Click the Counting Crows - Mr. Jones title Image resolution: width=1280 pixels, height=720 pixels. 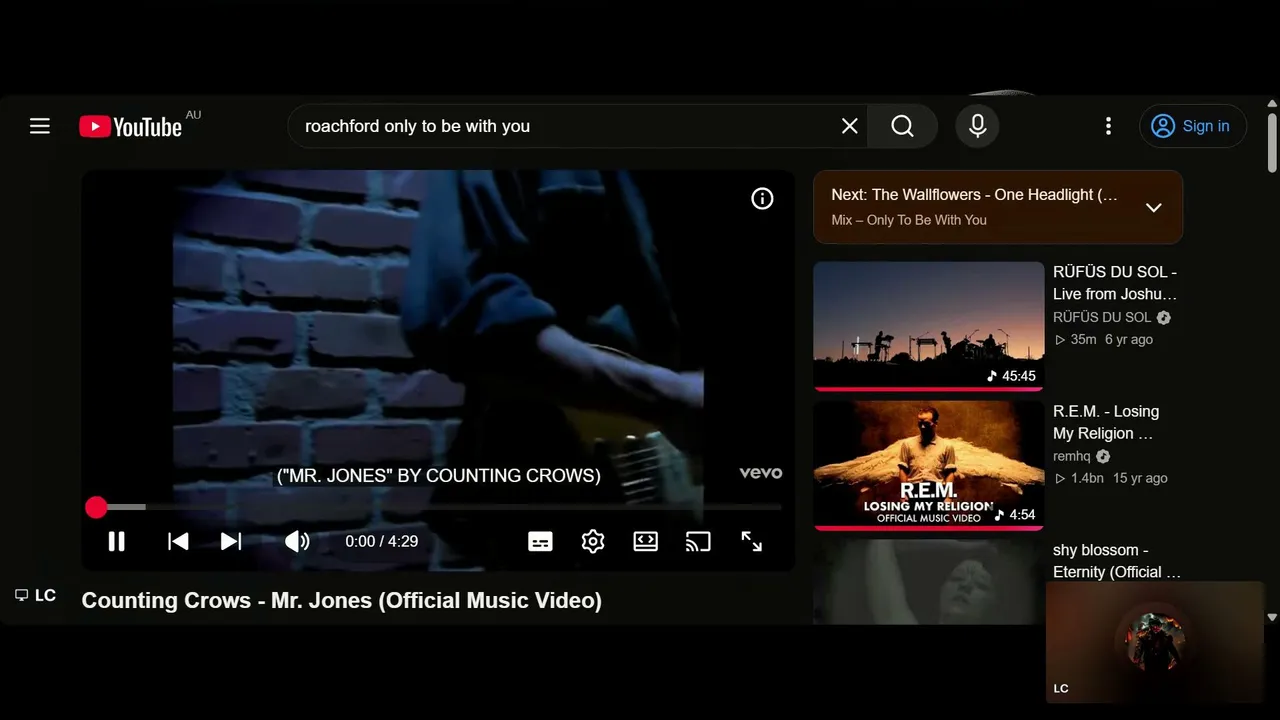342,600
